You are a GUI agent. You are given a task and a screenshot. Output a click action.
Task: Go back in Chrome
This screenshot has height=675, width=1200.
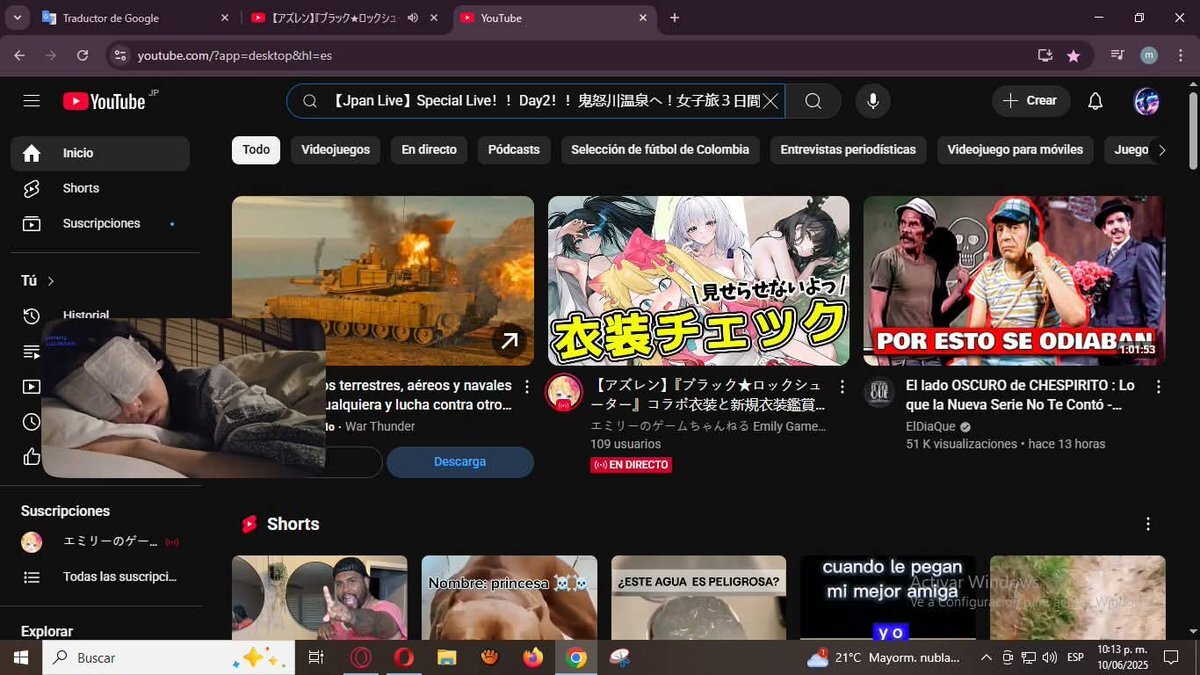pos(19,56)
